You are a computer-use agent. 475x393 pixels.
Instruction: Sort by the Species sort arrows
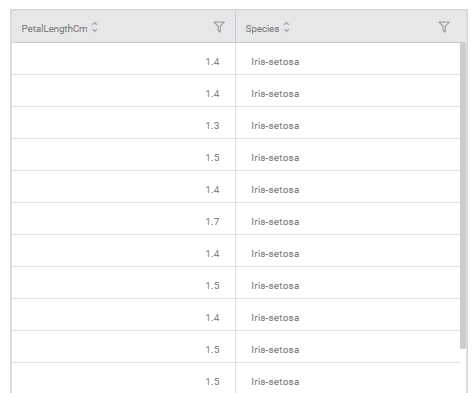click(286, 27)
